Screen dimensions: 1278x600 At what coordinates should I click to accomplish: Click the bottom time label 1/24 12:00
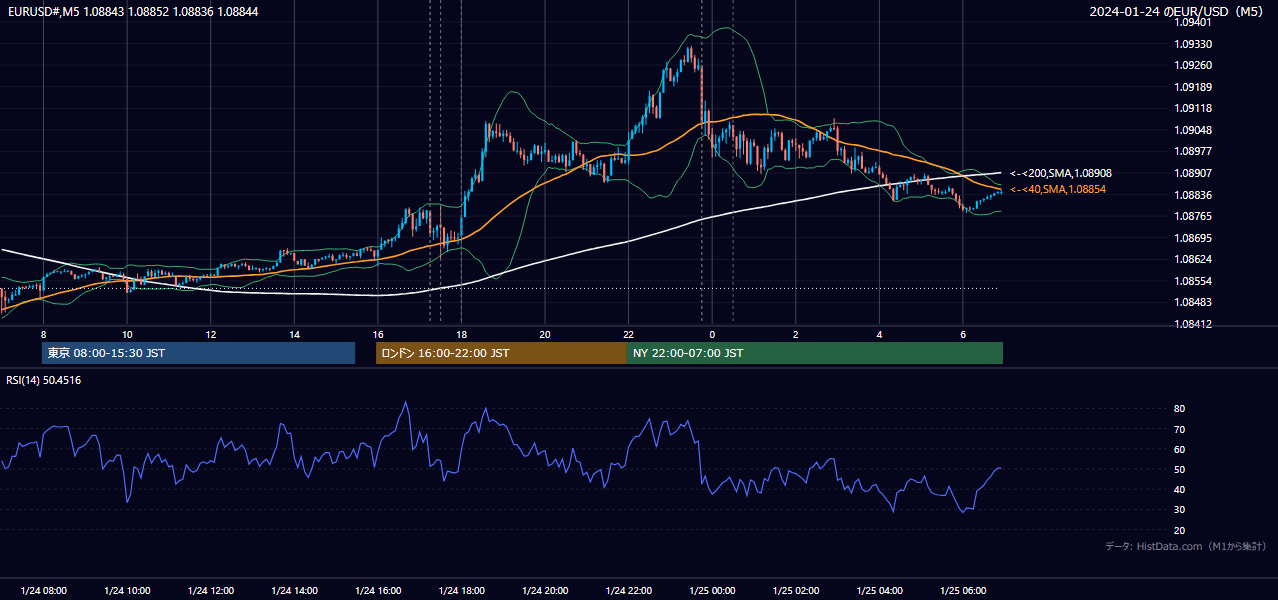[211, 591]
